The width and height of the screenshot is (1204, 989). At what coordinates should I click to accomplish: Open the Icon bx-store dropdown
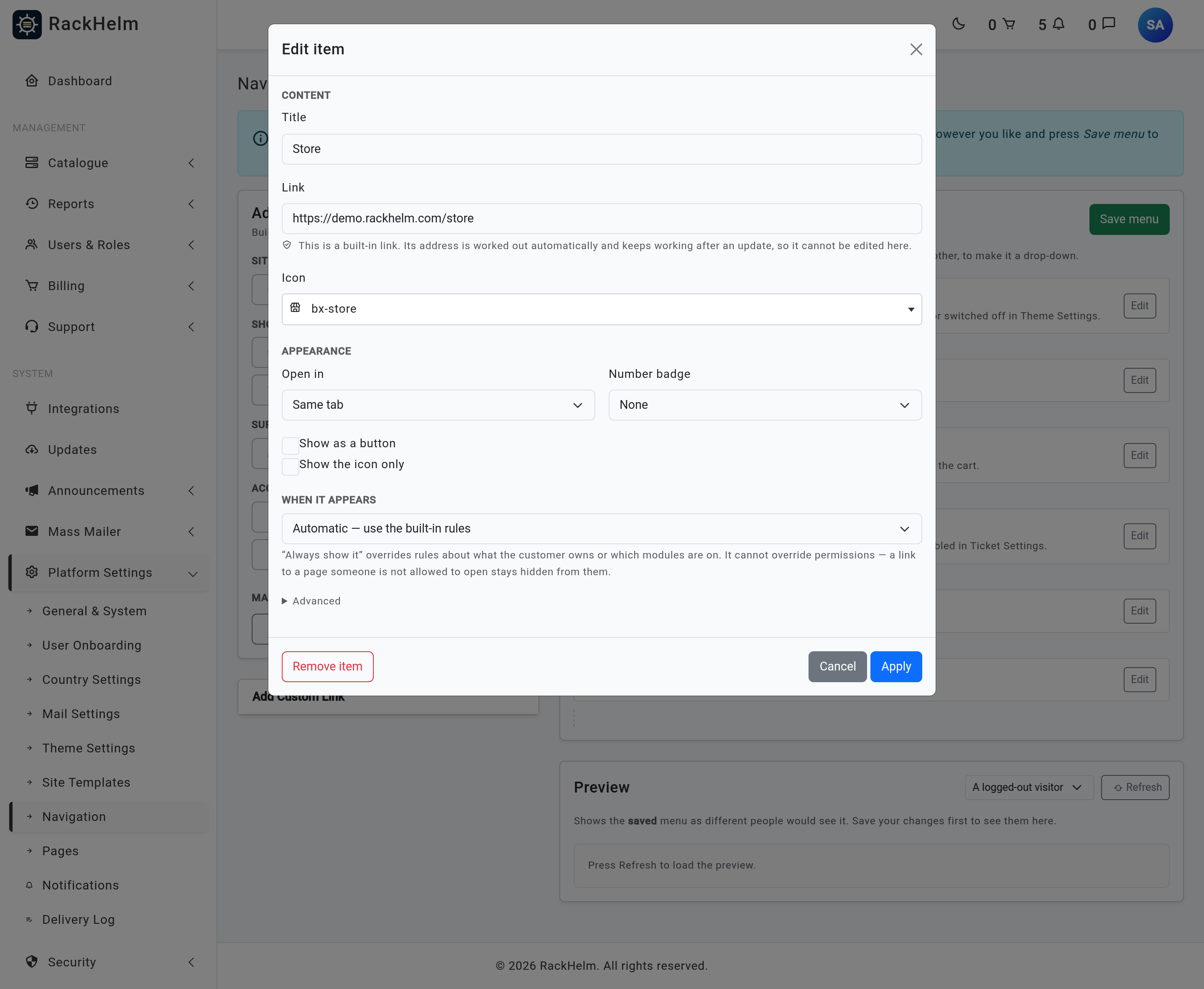click(x=602, y=309)
